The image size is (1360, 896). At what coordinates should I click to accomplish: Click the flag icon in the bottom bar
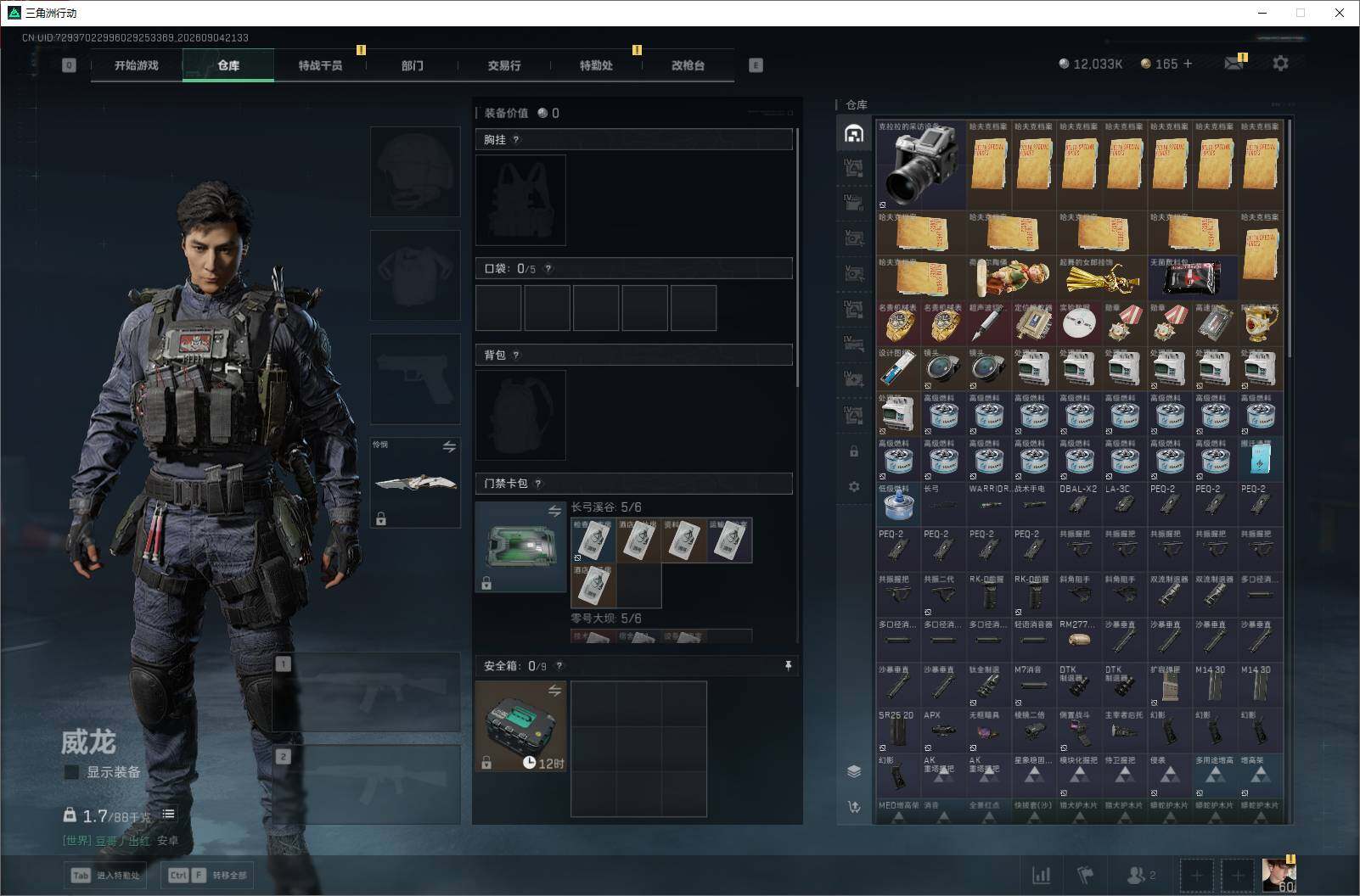tap(1086, 875)
